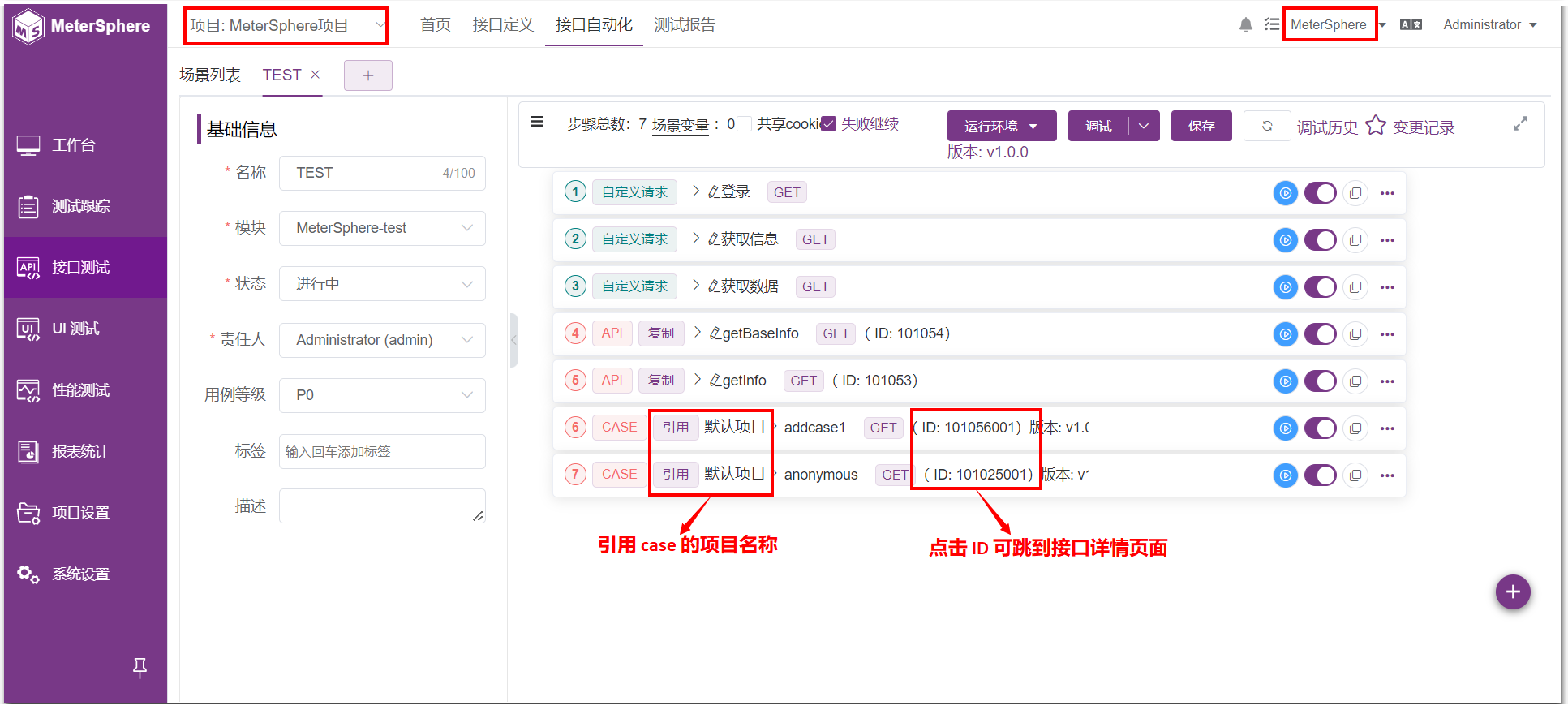Uncheck the 失败继续 checkbox
This screenshot has height=710, width=1568.
(828, 124)
